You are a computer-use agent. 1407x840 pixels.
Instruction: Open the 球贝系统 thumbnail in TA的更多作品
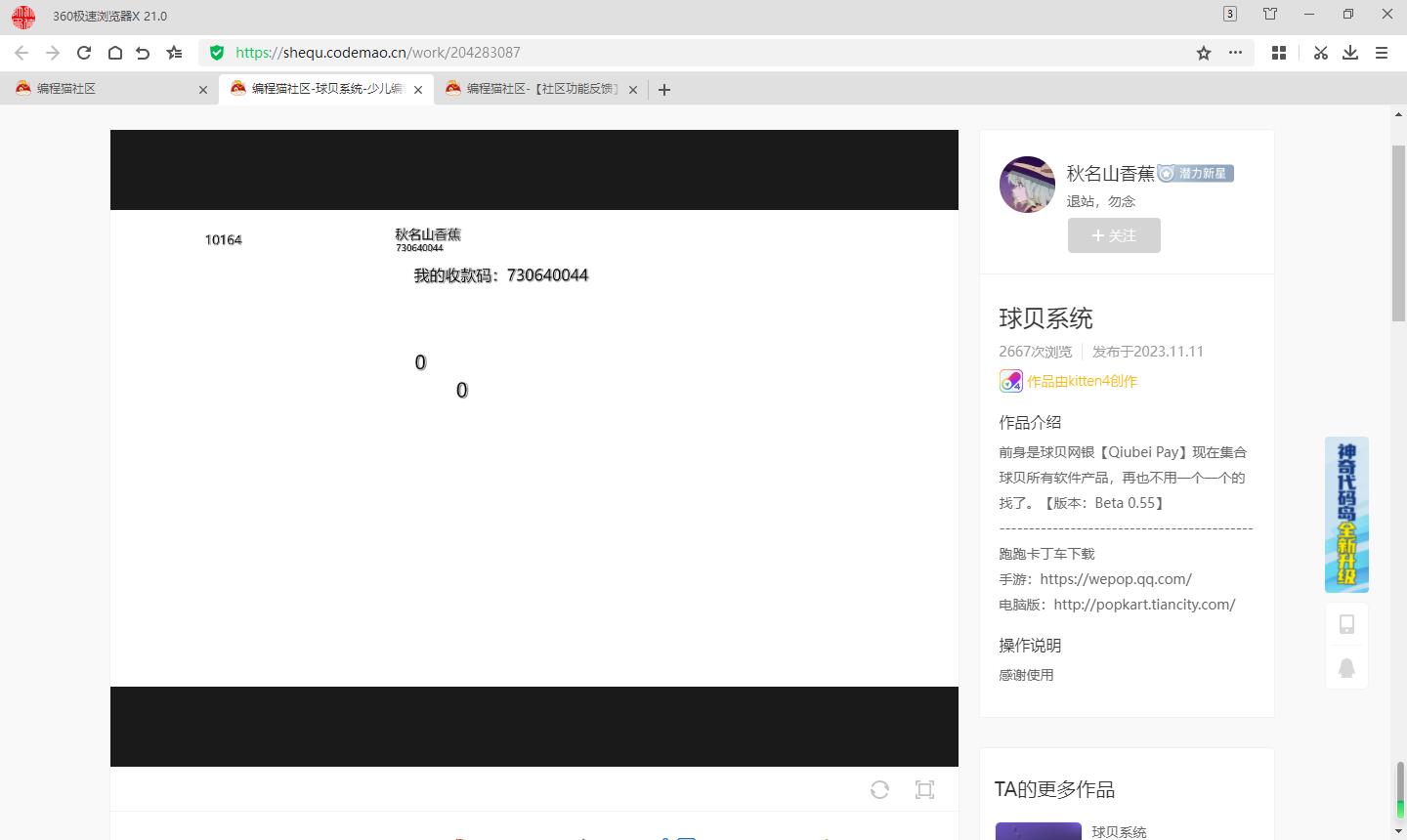click(1039, 831)
